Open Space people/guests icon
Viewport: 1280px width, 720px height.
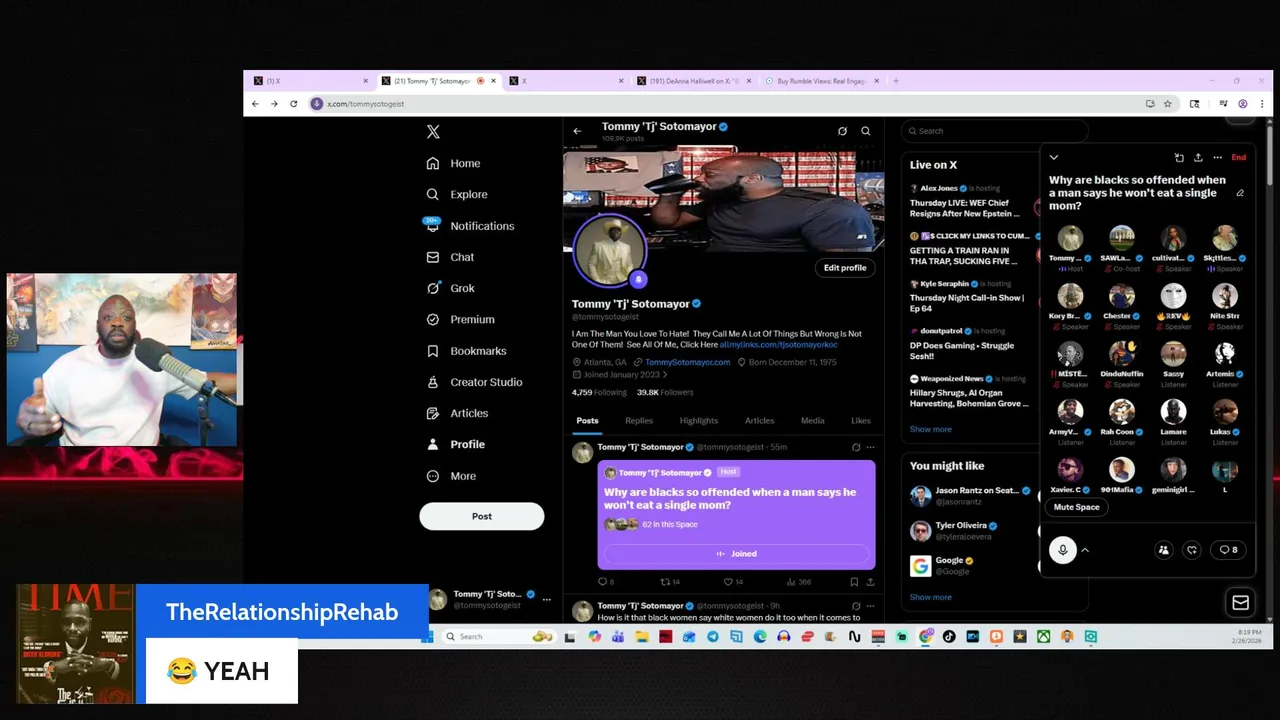[1163, 550]
